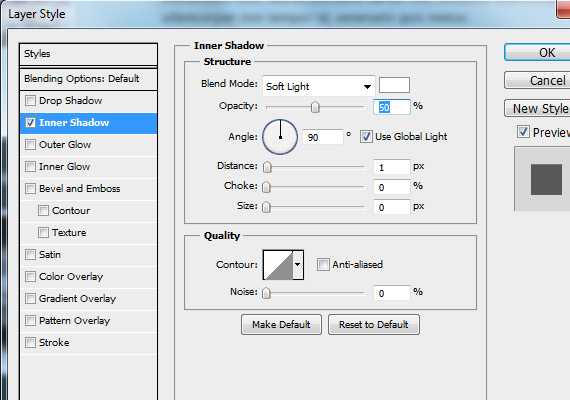The width and height of the screenshot is (570, 400).
Task: Uncheck Use Global Light
Action: 366,137
